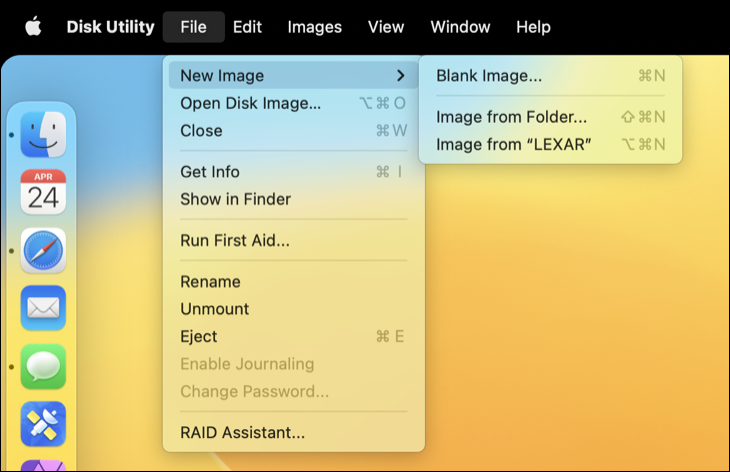Screen dimensions: 730x472
Task: Choose Show in Finder
Action: point(294,199)
